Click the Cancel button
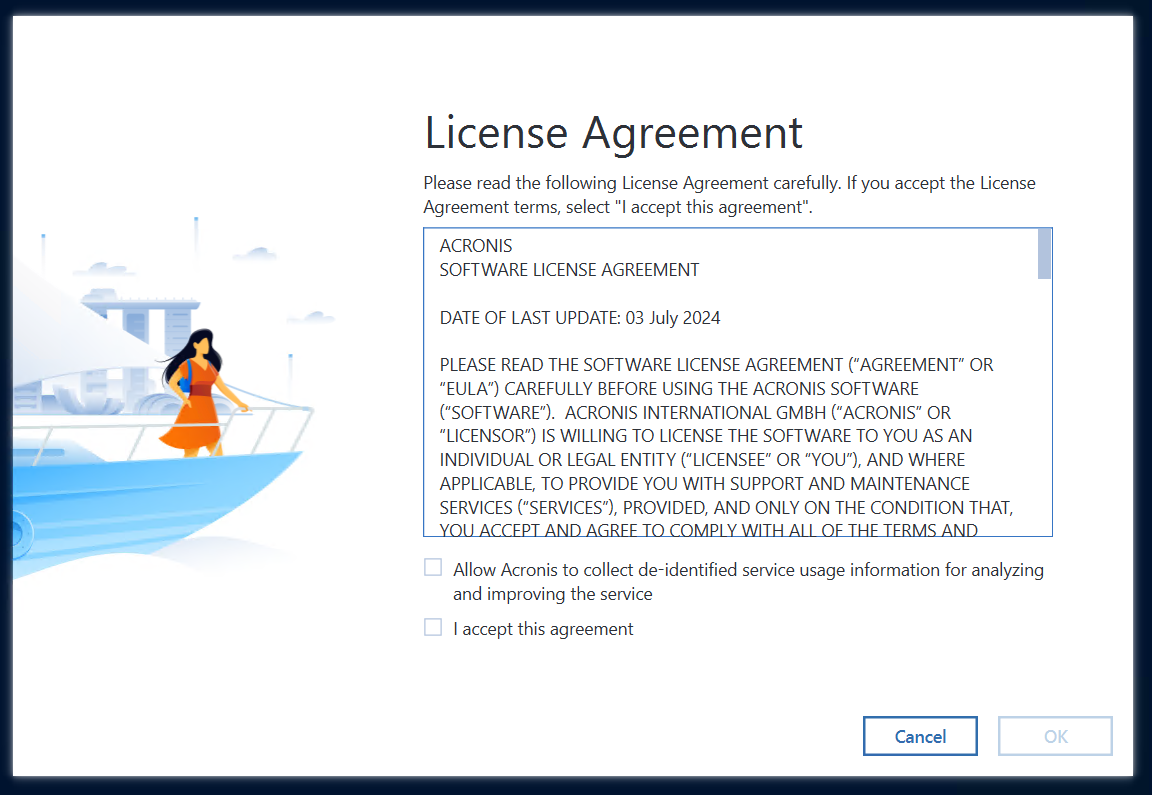Screen dimensions: 1152x795 [920, 736]
